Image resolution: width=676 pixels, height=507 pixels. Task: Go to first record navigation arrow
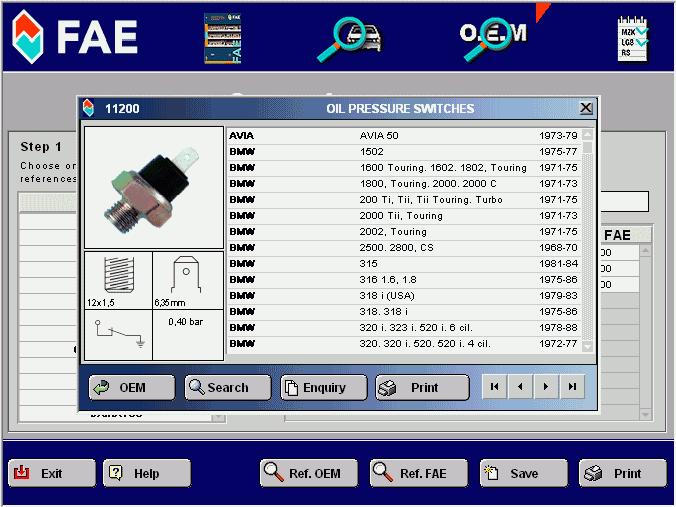pyautogui.click(x=494, y=387)
